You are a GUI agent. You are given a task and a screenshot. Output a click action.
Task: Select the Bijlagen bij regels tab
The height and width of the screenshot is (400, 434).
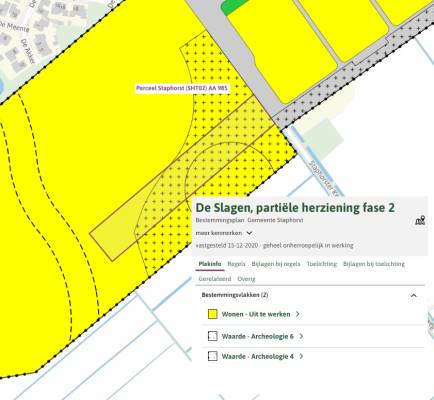276,264
